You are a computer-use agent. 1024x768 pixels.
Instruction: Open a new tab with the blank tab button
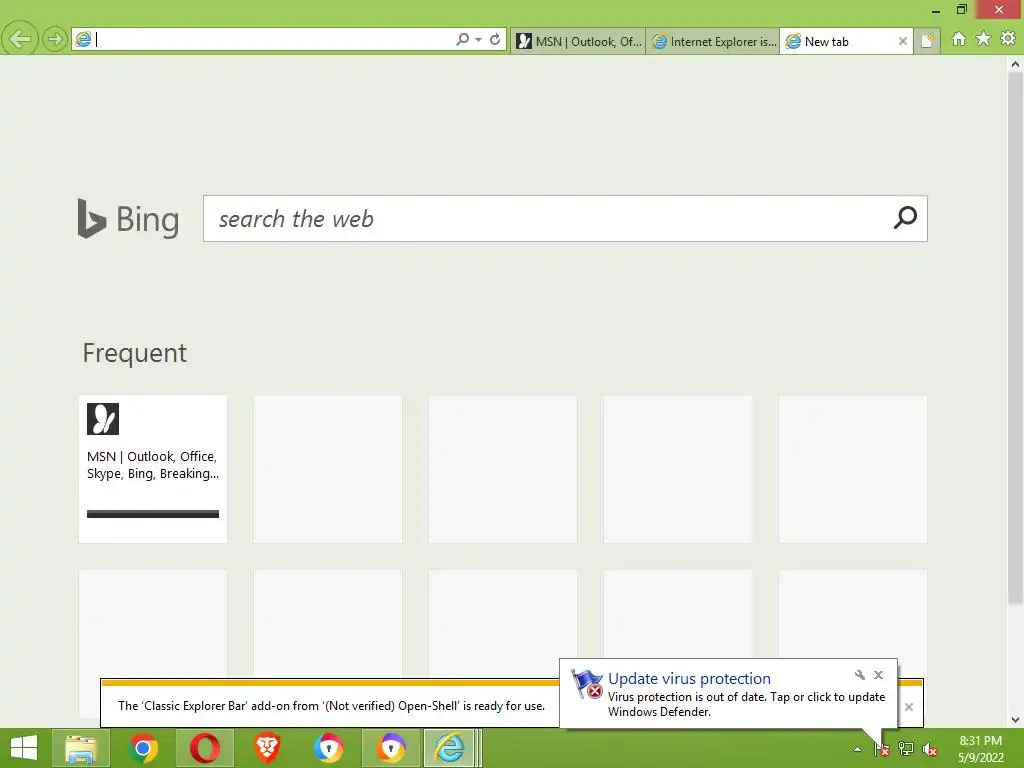(x=927, y=41)
